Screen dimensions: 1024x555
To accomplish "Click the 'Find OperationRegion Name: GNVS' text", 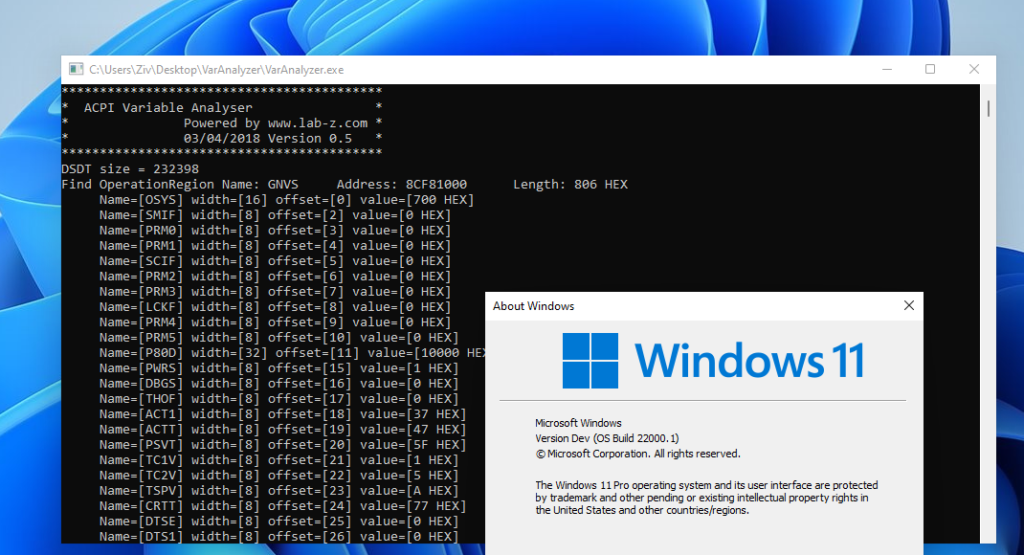I will (x=180, y=184).
